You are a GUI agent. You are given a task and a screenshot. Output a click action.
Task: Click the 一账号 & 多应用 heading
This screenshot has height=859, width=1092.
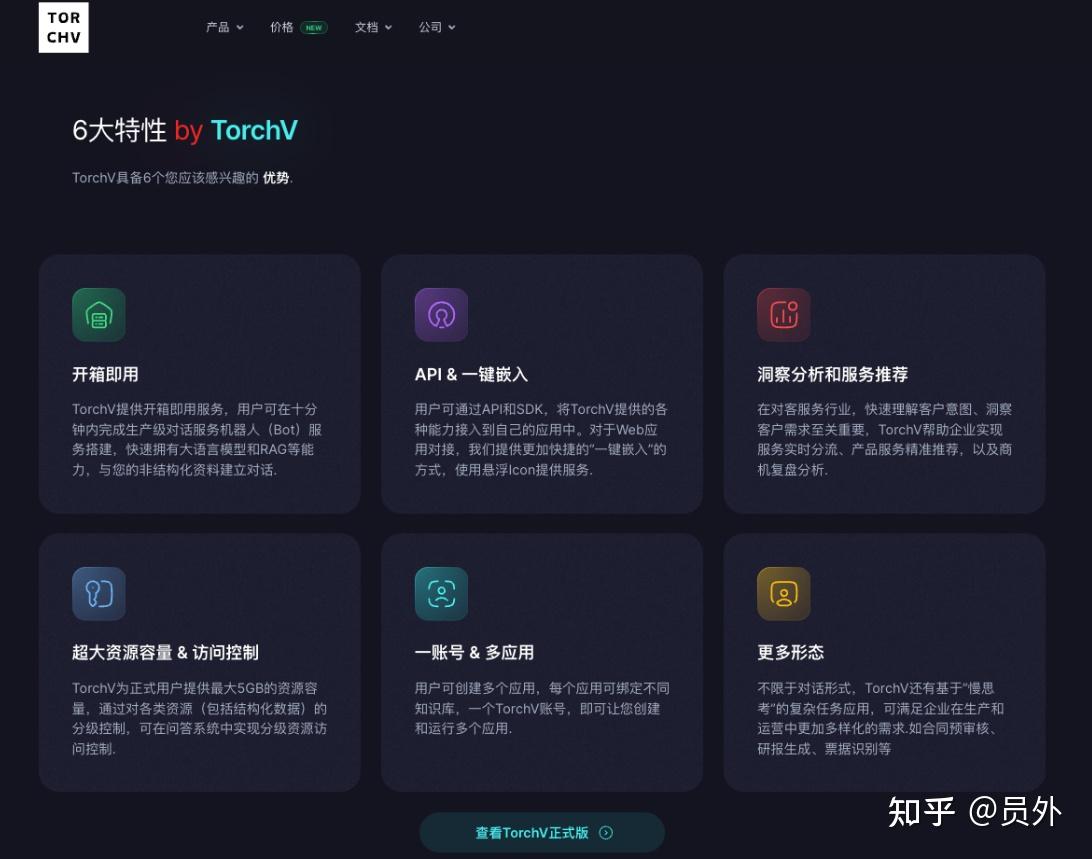[x=474, y=653]
